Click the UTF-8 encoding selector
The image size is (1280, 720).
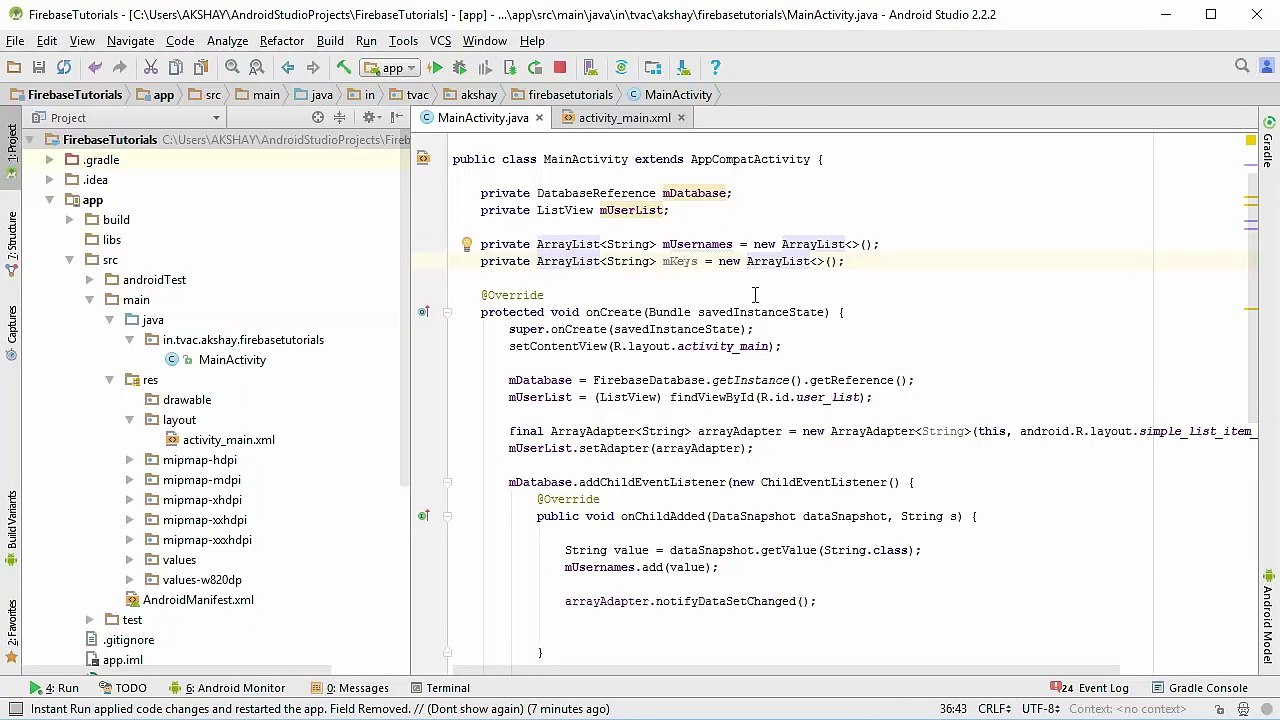(1043, 709)
